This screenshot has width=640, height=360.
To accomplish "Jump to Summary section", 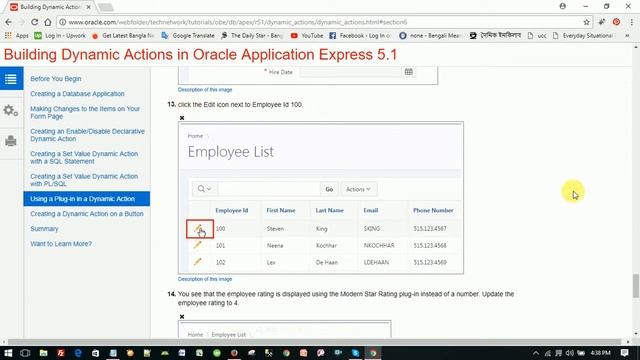I will [44, 229].
